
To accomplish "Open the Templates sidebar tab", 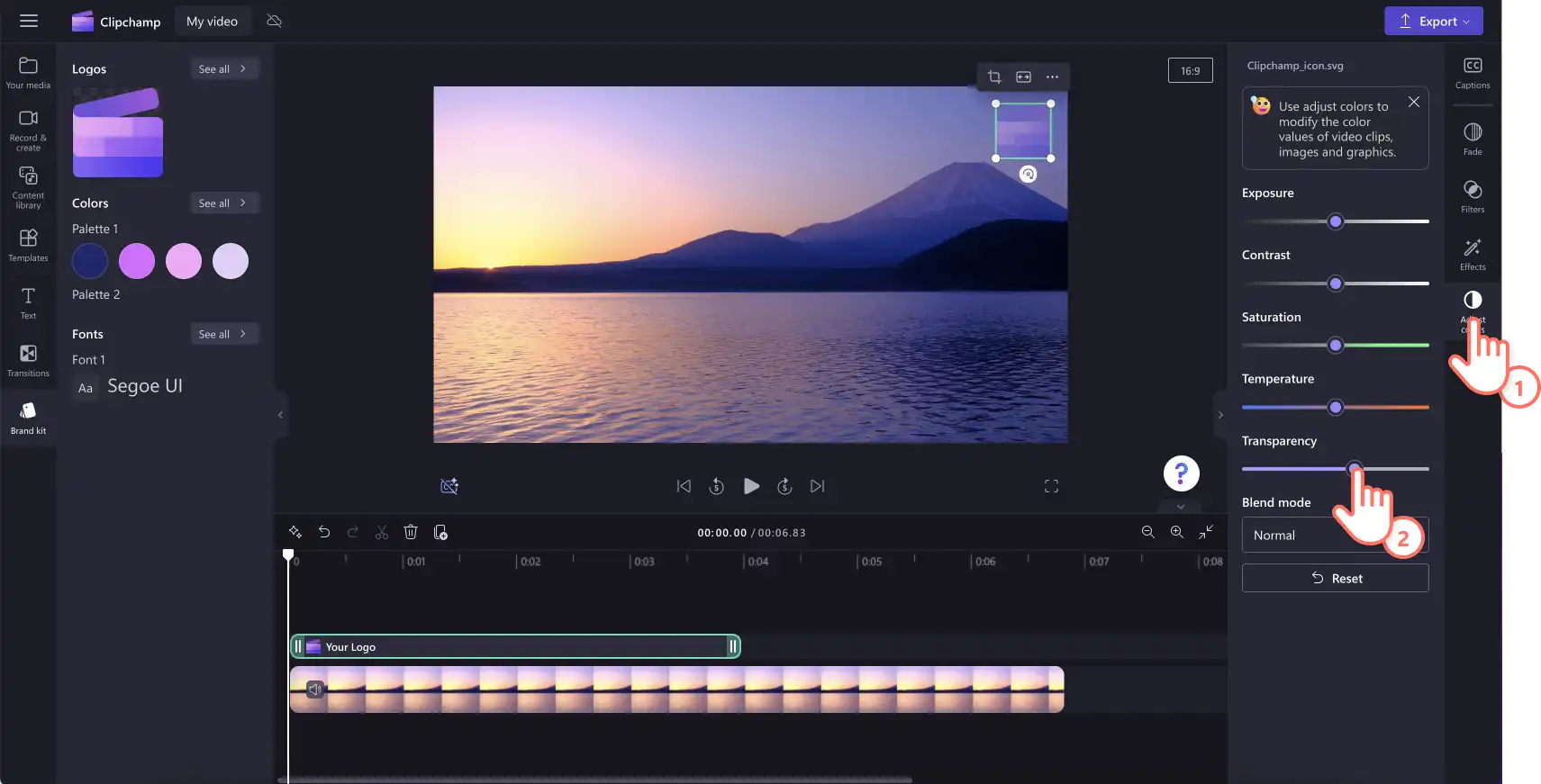I will tap(28, 245).
